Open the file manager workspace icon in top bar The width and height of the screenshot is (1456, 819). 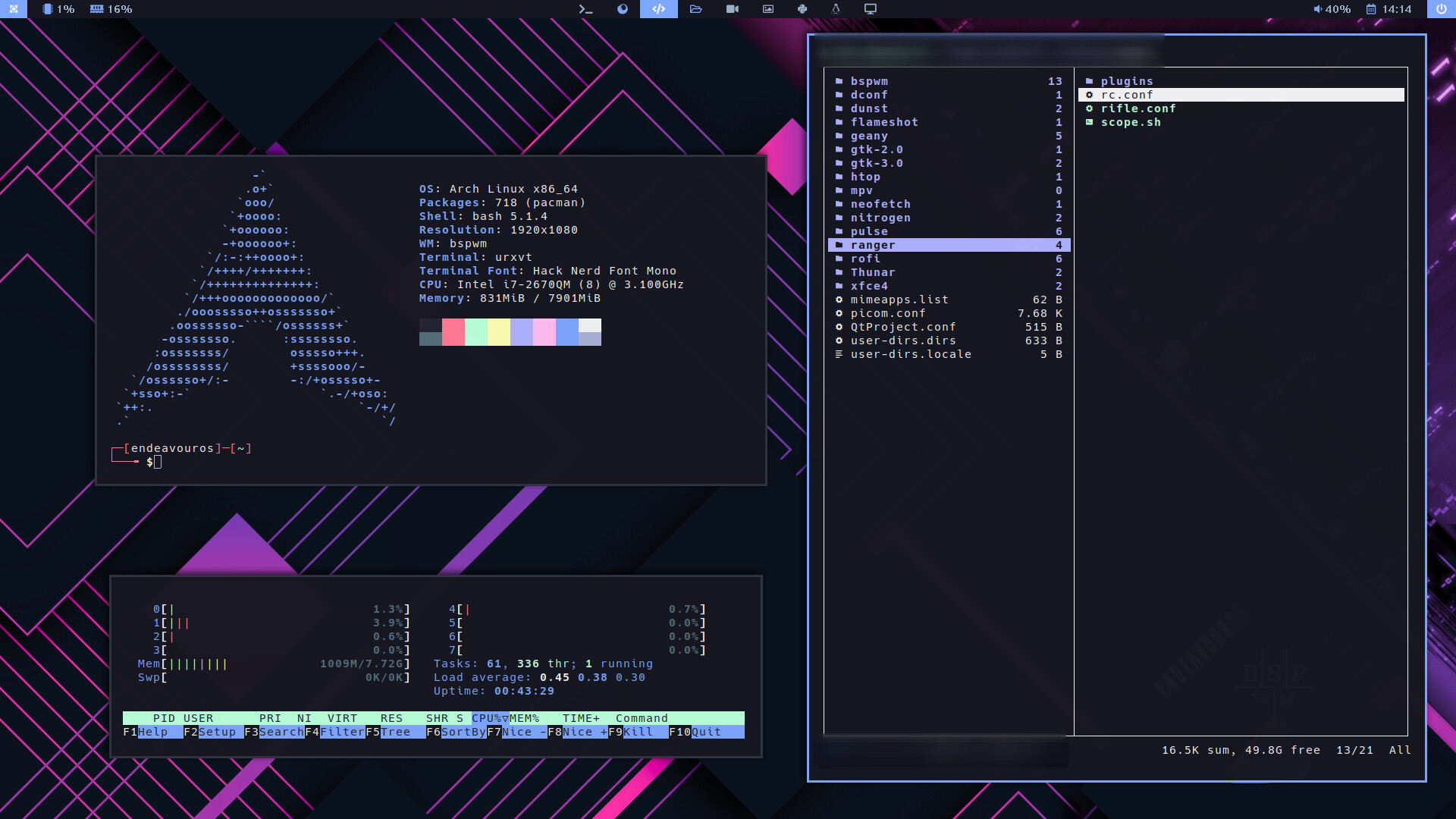click(x=695, y=9)
